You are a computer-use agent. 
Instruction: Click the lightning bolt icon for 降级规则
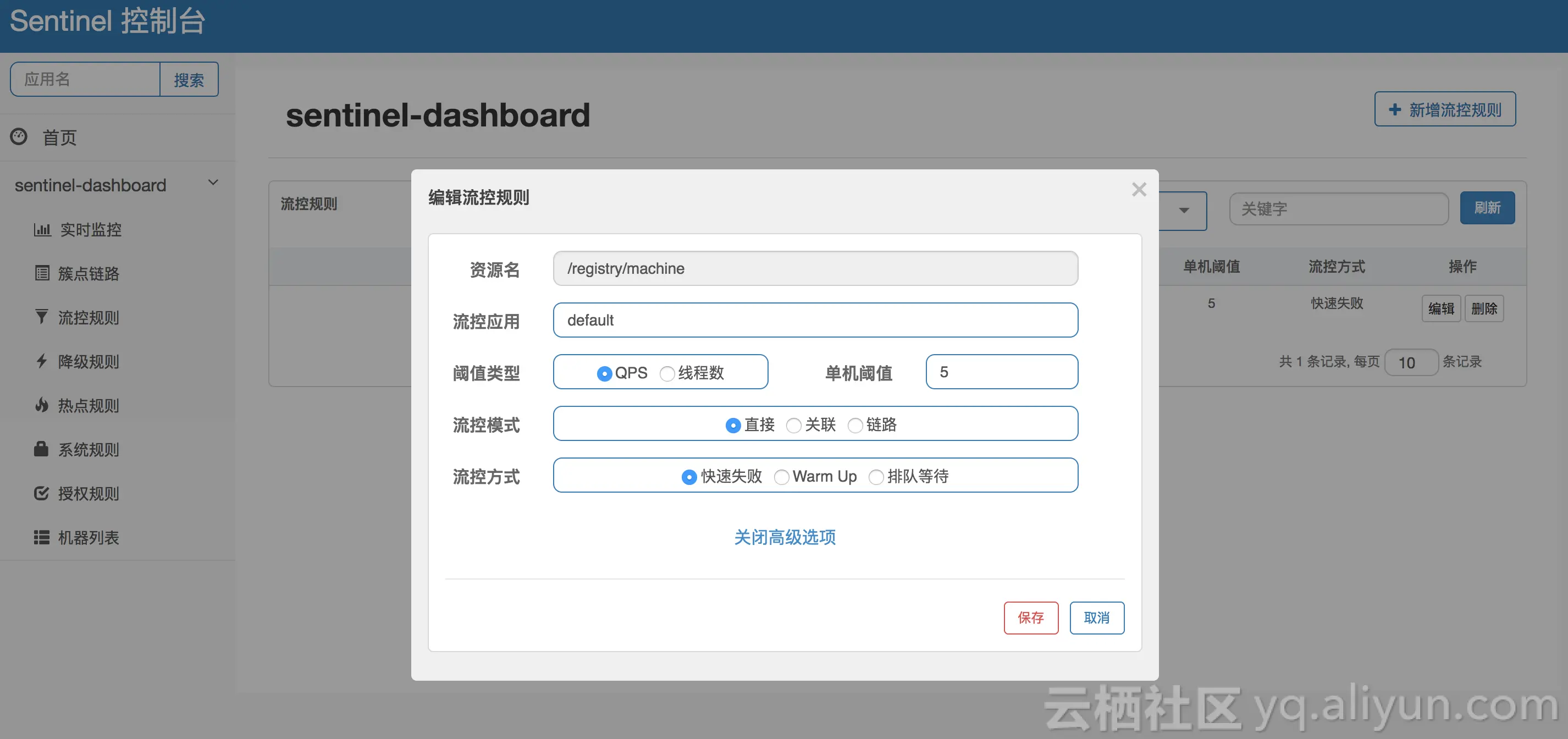(41, 361)
